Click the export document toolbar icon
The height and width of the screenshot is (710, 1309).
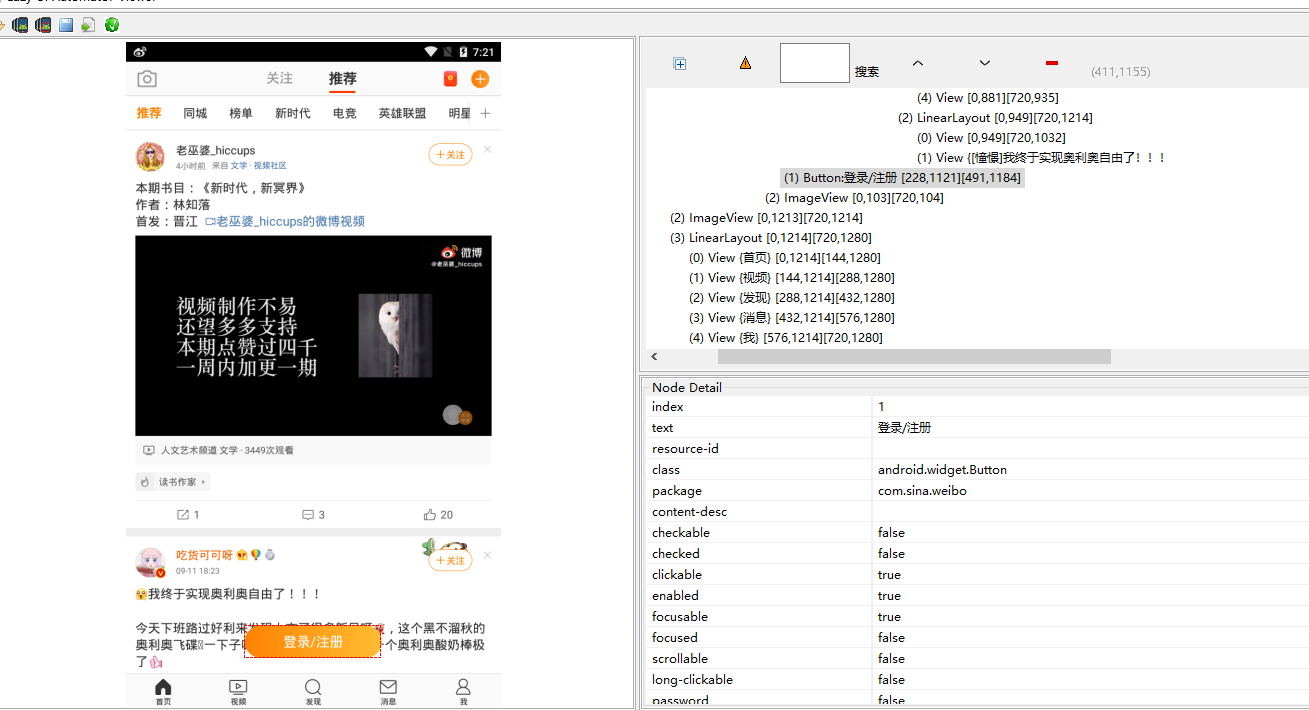pos(89,25)
